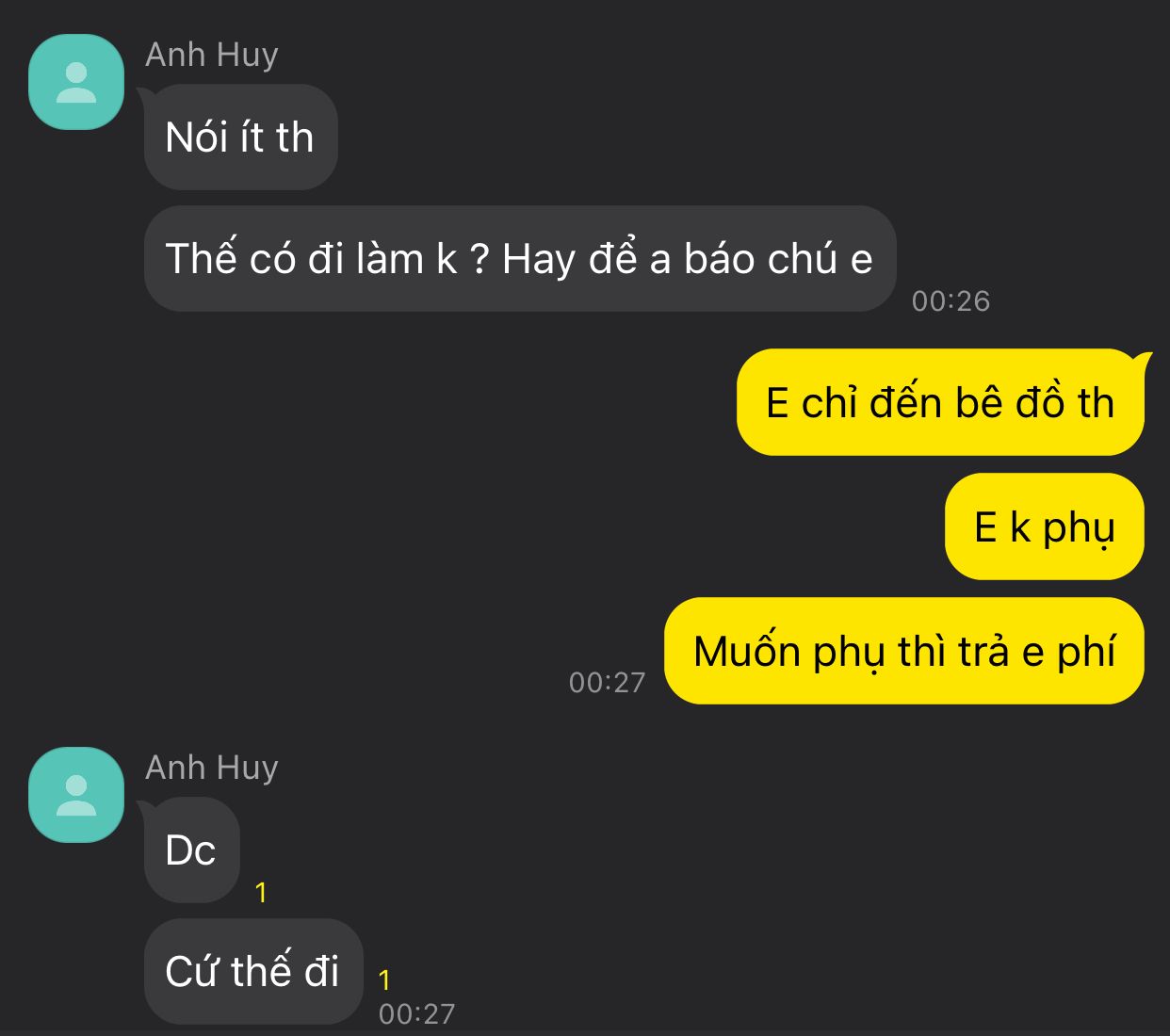The image size is (1170, 1036).
Task: Click 'báo chú e' text in the gray bubble
Action: click(x=778, y=259)
